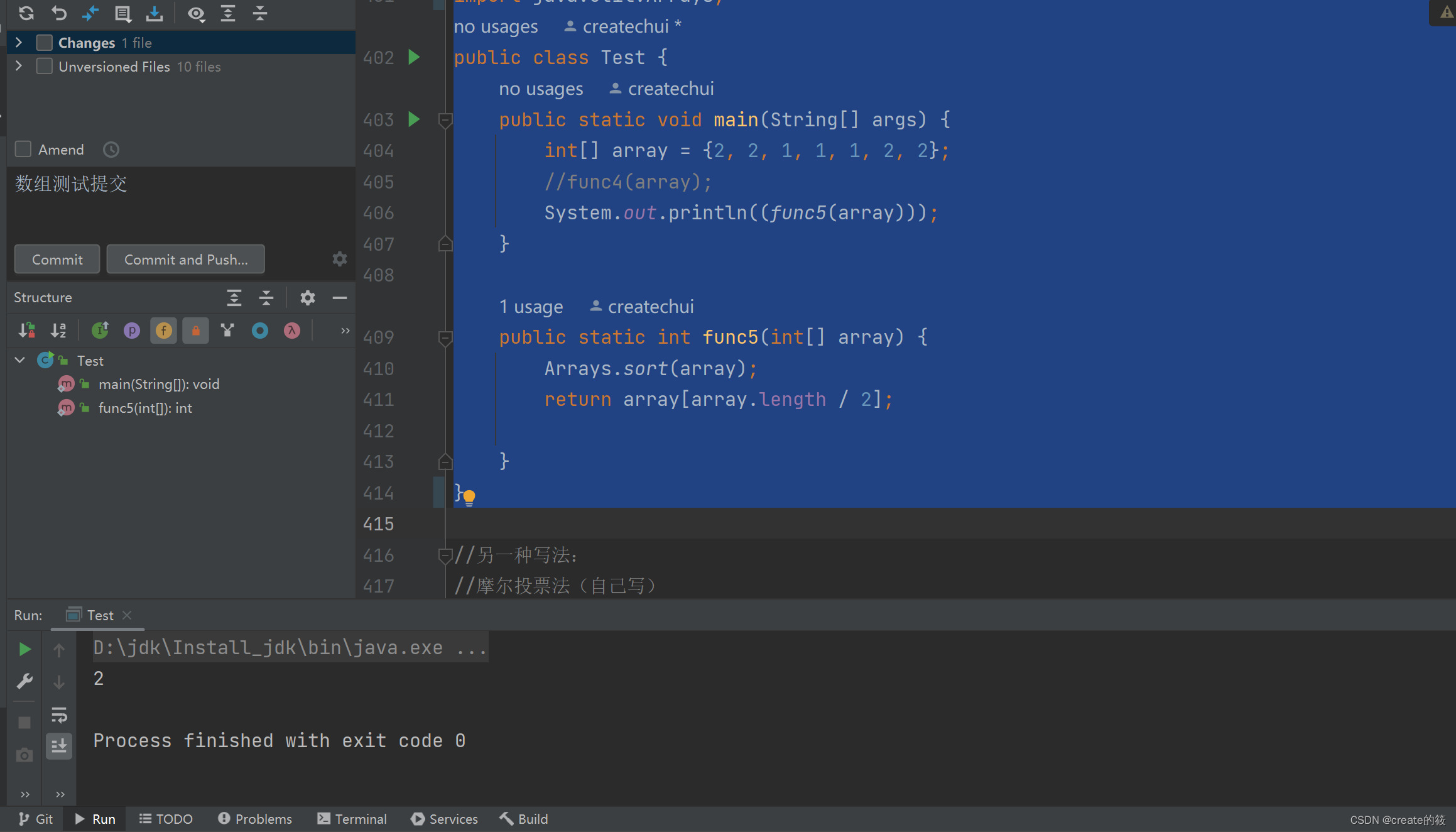Toggle Show Fields filter in Structure
The width and height of the screenshot is (1456, 832).
(164, 331)
